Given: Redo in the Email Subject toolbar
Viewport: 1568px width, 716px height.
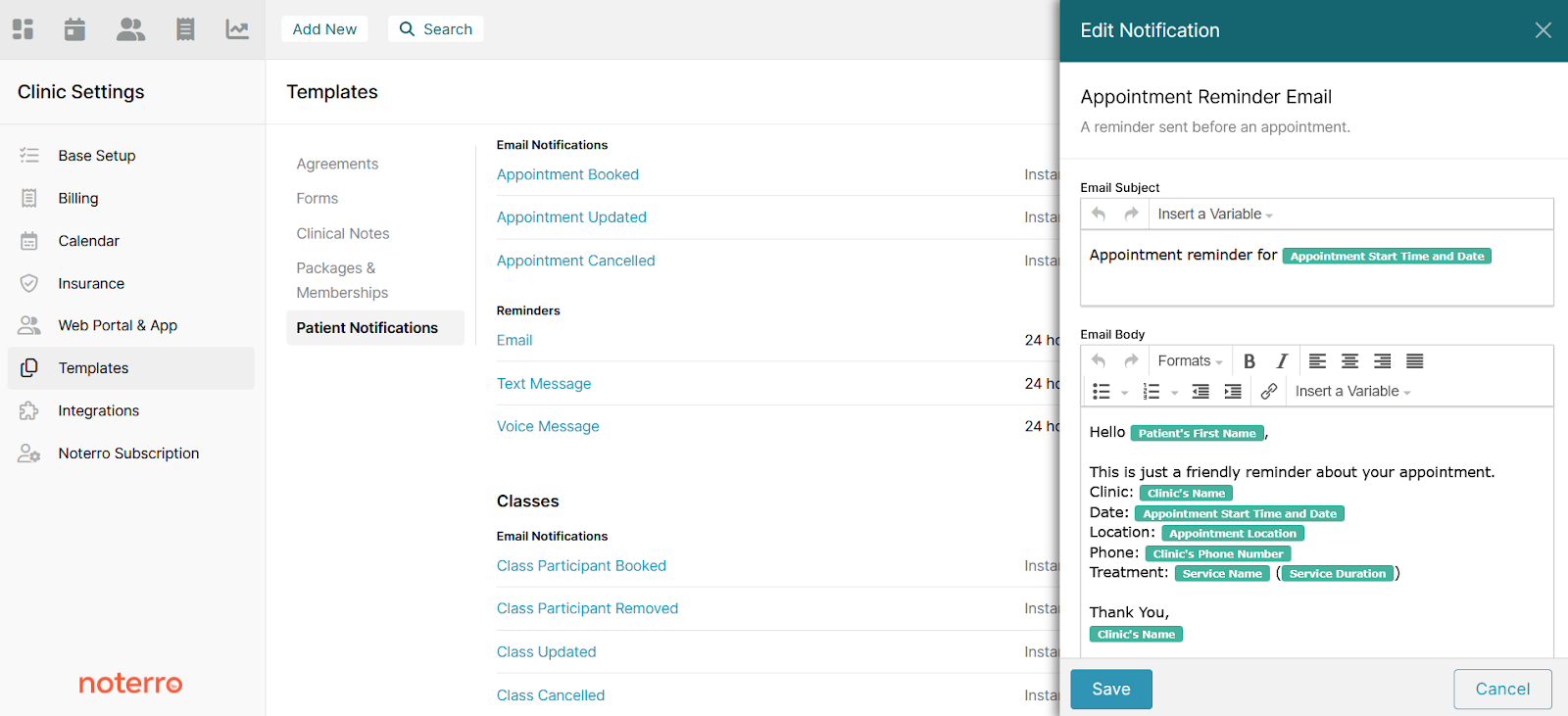Looking at the screenshot, I should click(1131, 214).
